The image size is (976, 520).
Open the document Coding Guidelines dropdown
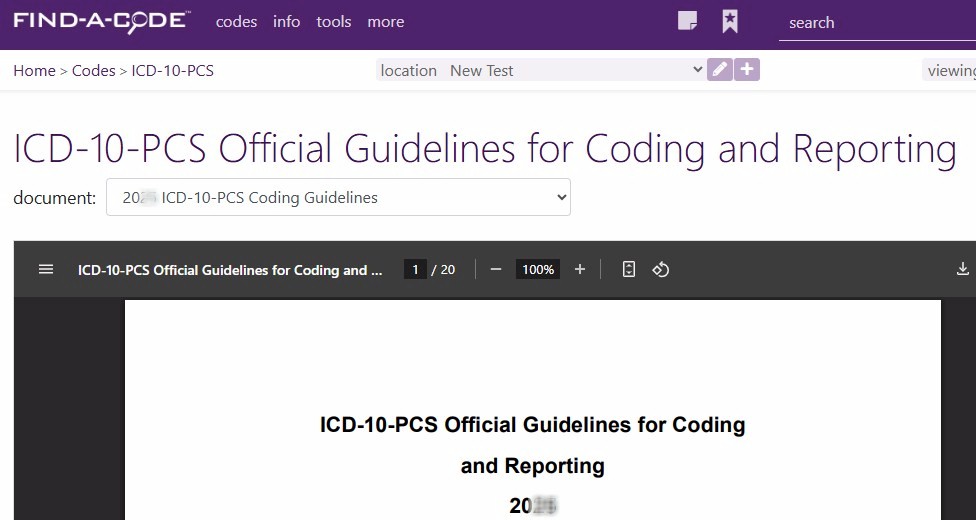pyautogui.click(x=338, y=197)
